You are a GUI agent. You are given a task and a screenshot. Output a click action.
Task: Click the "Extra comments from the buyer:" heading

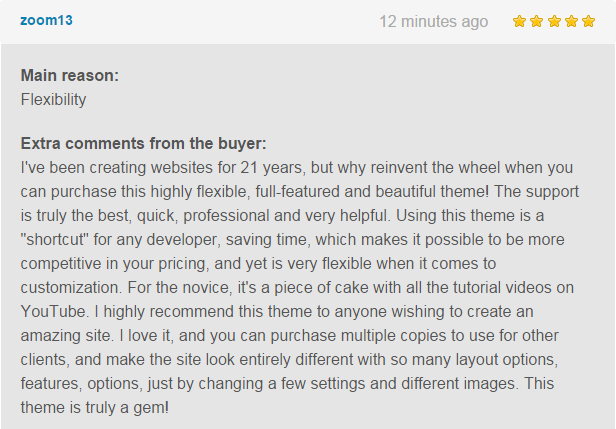coord(143,143)
